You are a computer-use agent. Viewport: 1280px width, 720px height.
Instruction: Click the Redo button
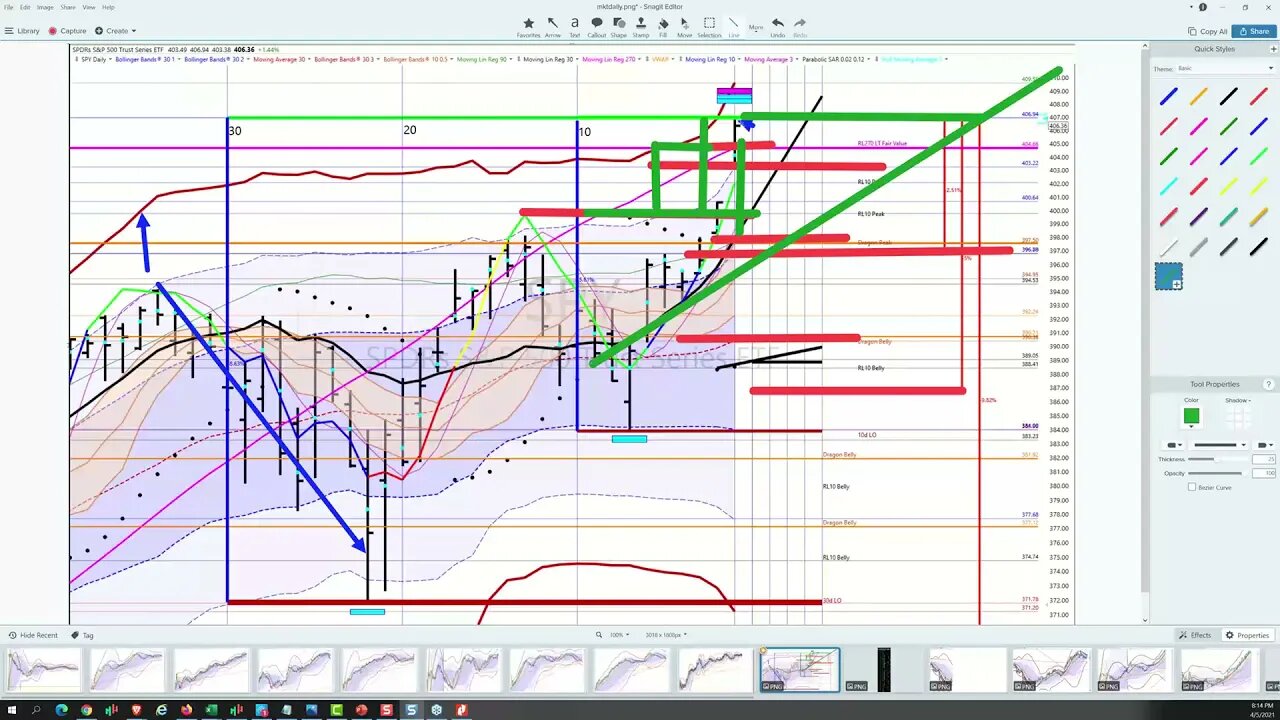(800, 27)
